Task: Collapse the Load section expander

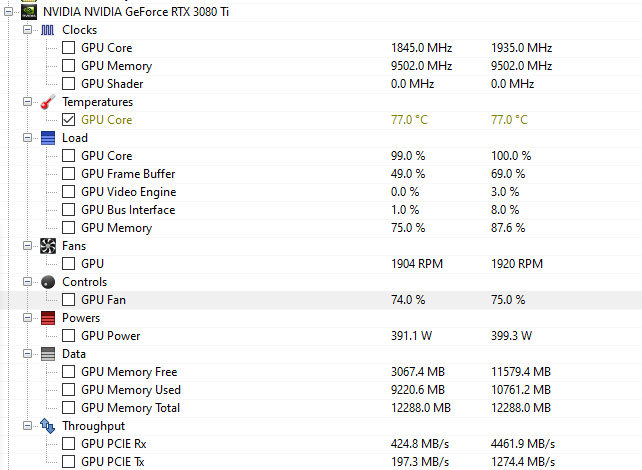Action: click(28, 138)
